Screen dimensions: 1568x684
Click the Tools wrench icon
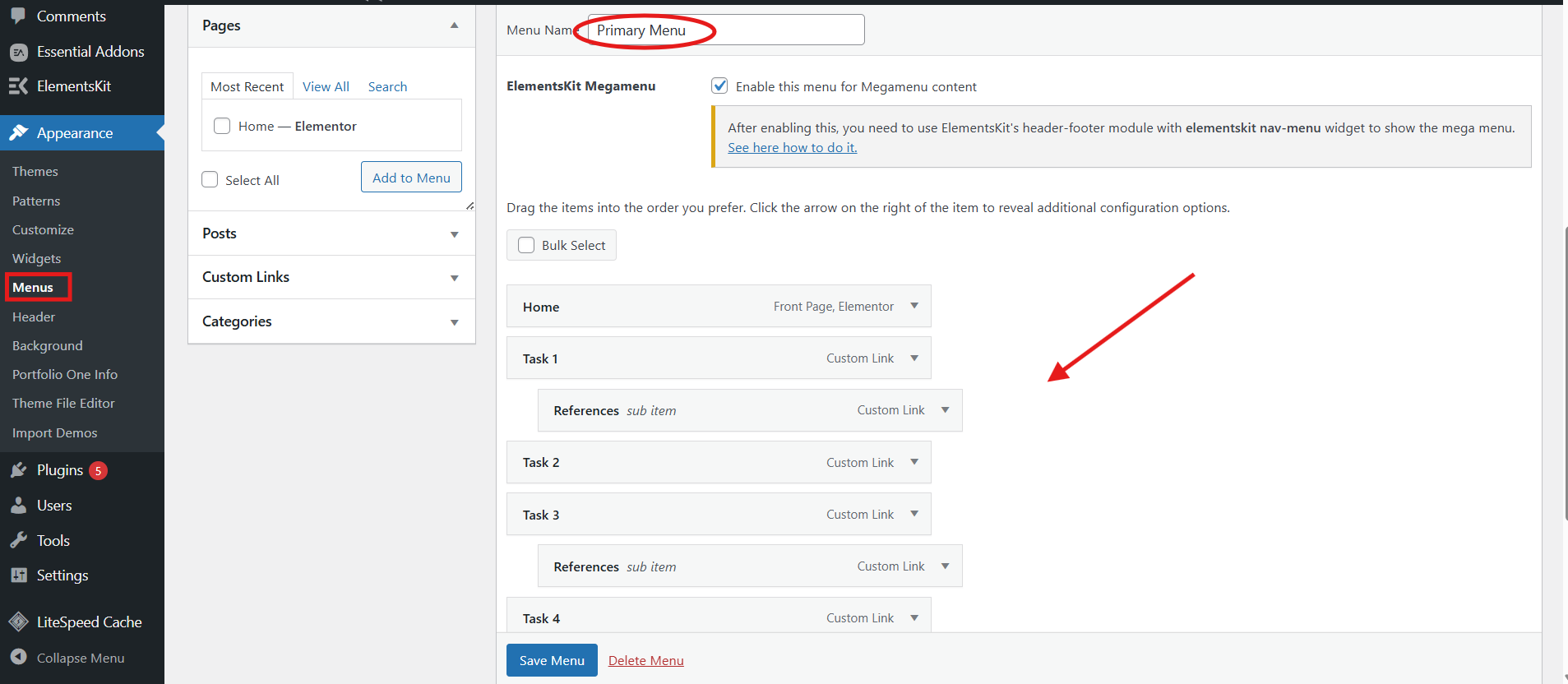click(18, 541)
